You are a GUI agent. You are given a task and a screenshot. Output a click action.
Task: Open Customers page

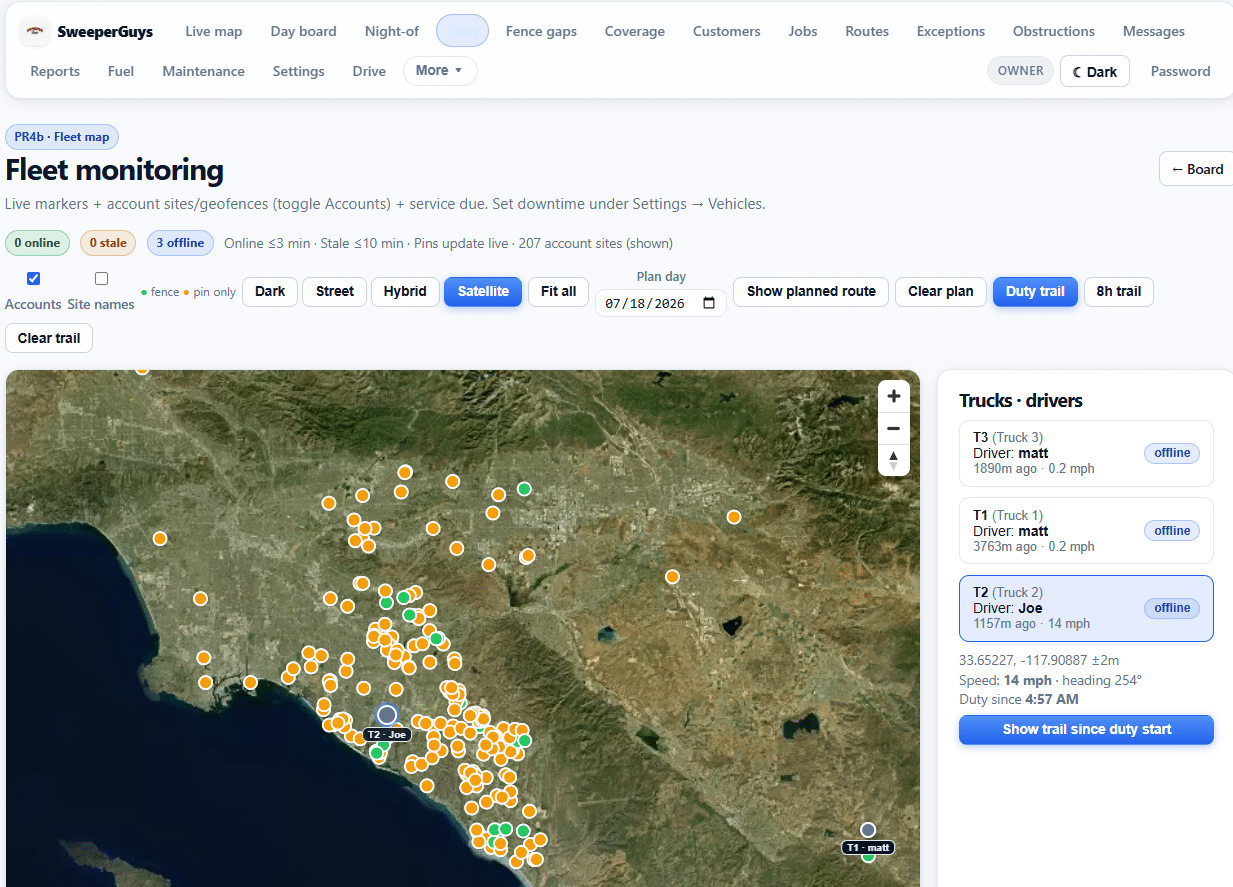(727, 31)
